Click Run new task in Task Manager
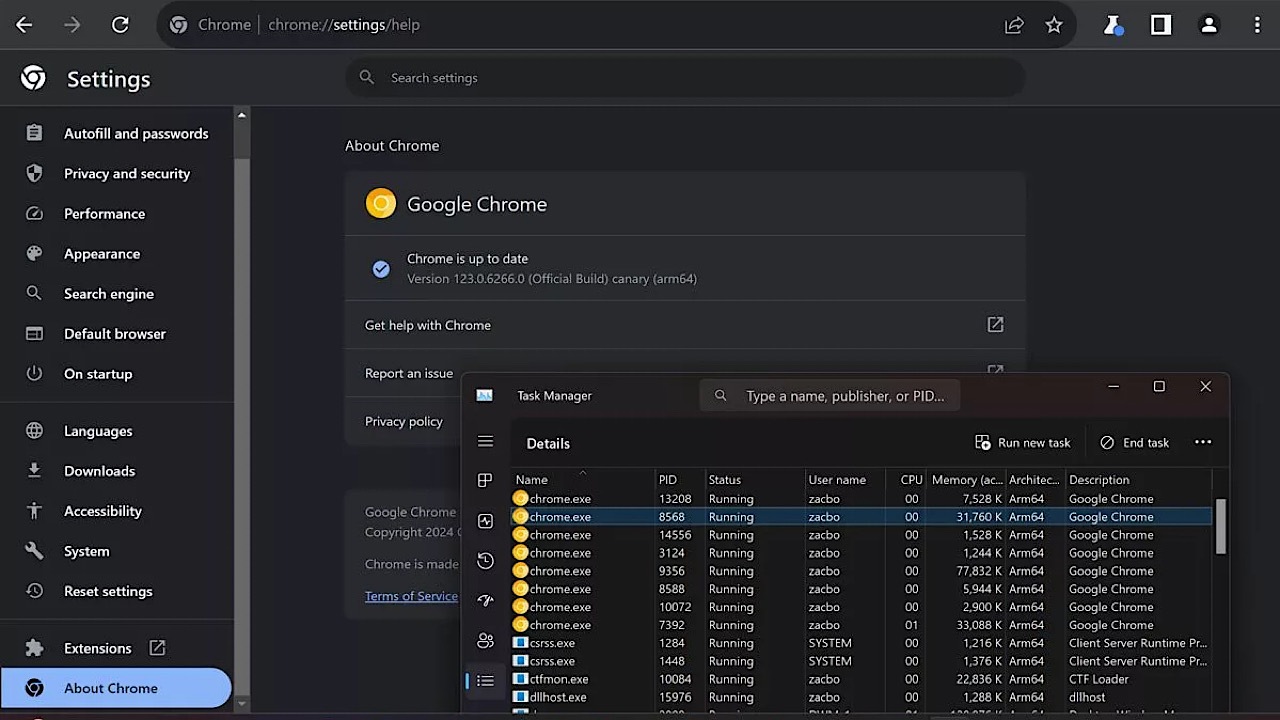 tap(1022, 442)
